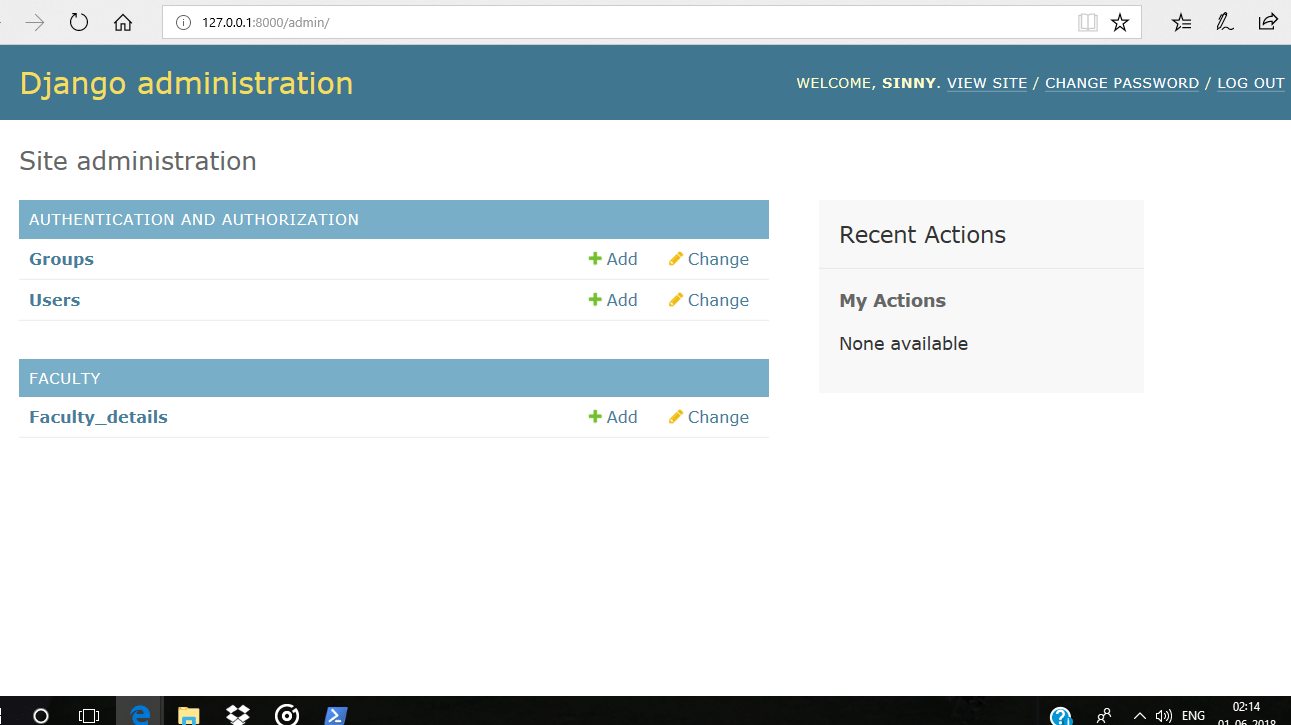Viewport: 1291px width, 725px height.
Task: Click ENG language indicator
Action: pos(1193,716)
